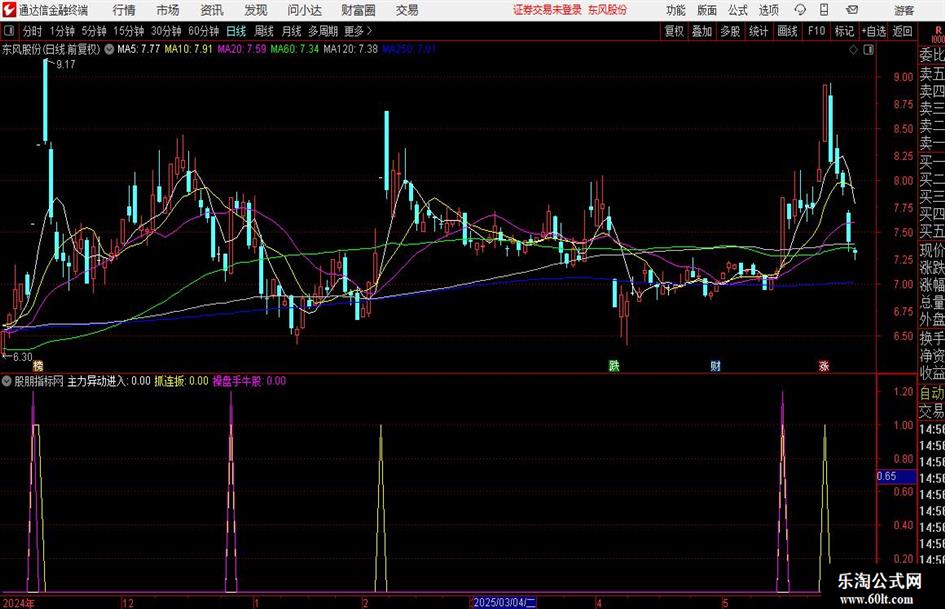
Task: Click the 6.30 low price label
Action: pos(23,357)
